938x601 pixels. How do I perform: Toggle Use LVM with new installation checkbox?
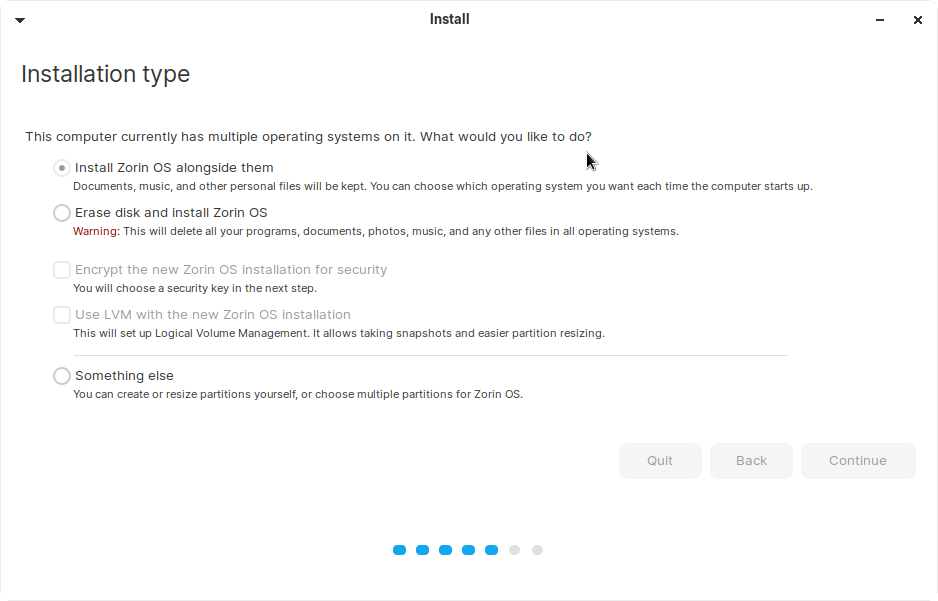coord(62,315)
